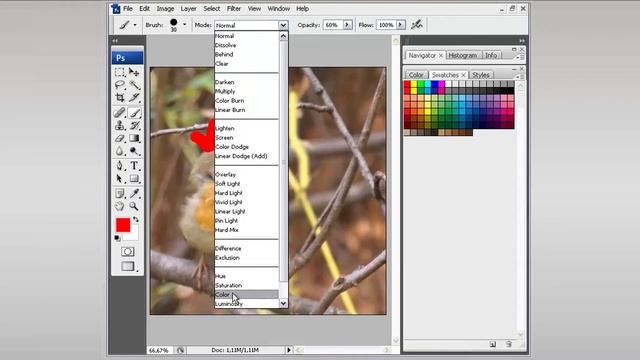Viewport: 640px width, 360px height.
Task: Select the Magic Wand tool
Action: pyautogui.click(x=134, y=85)
